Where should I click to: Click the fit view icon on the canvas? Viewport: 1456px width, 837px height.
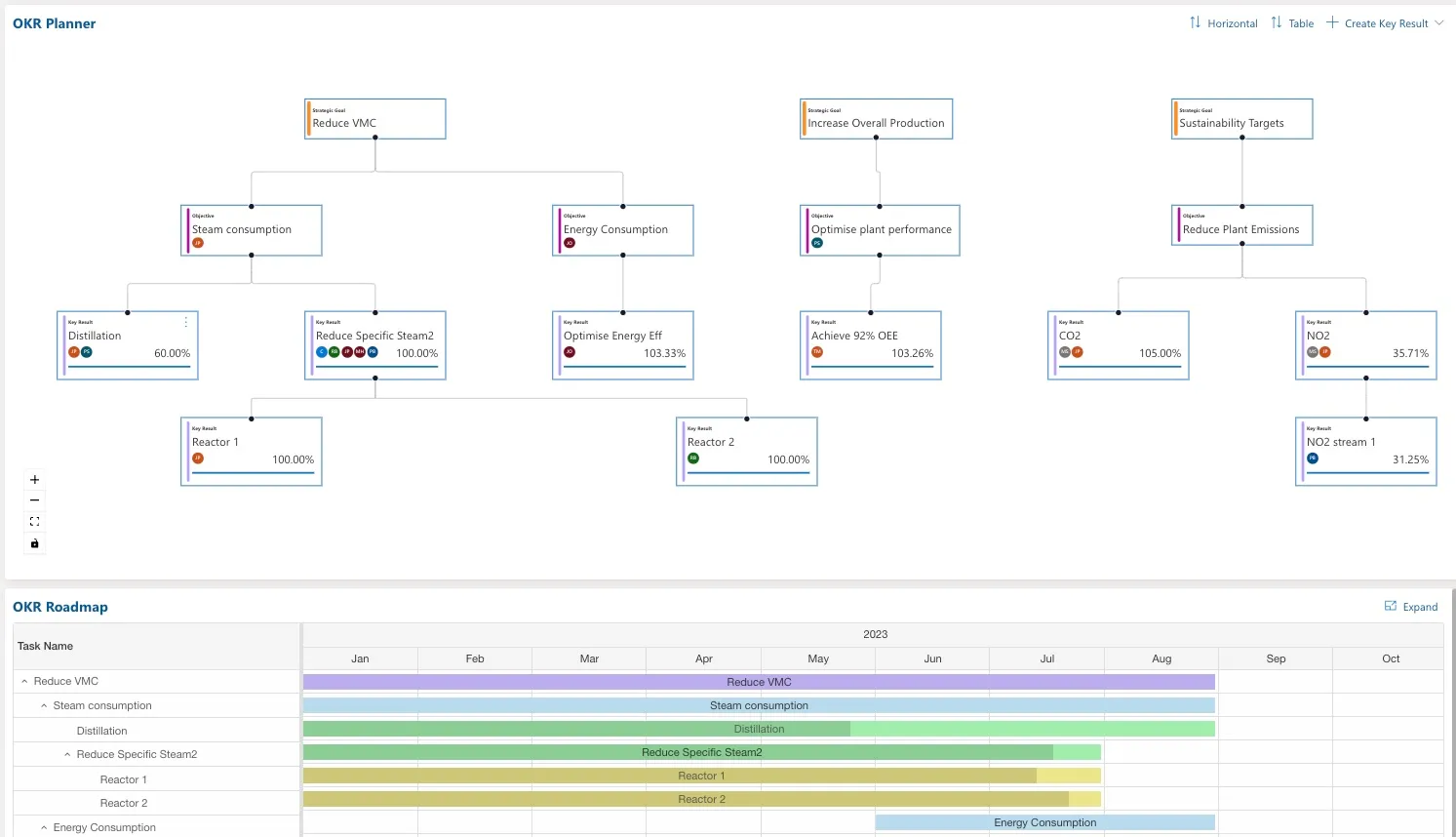pyautogui.click(x=35, y=522)
